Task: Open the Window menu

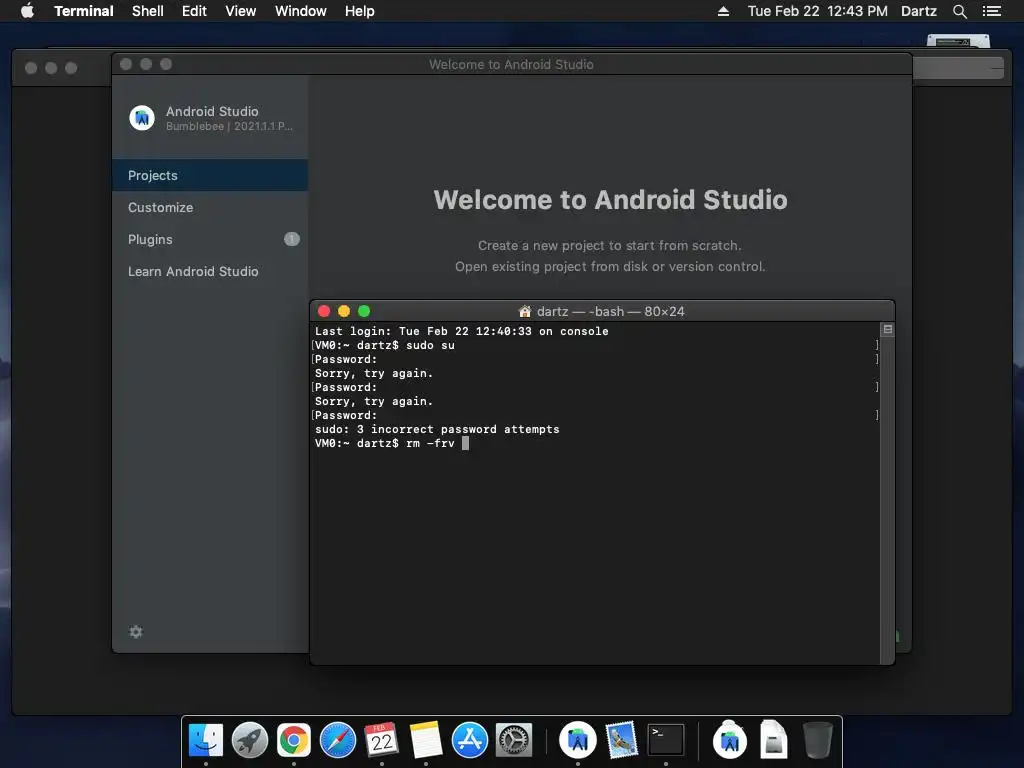Action: click(300, 11)
